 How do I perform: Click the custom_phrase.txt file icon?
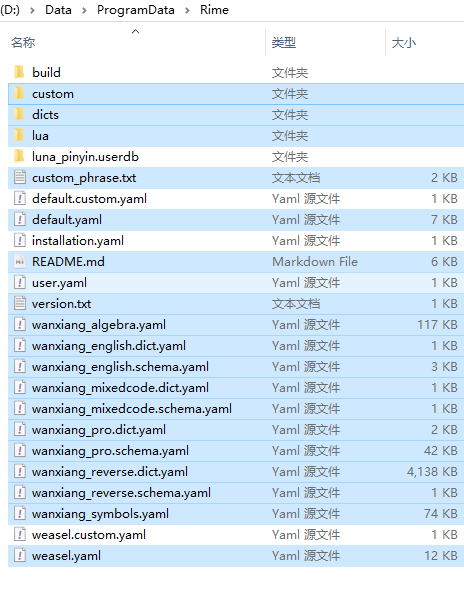(x=20, y=177)
